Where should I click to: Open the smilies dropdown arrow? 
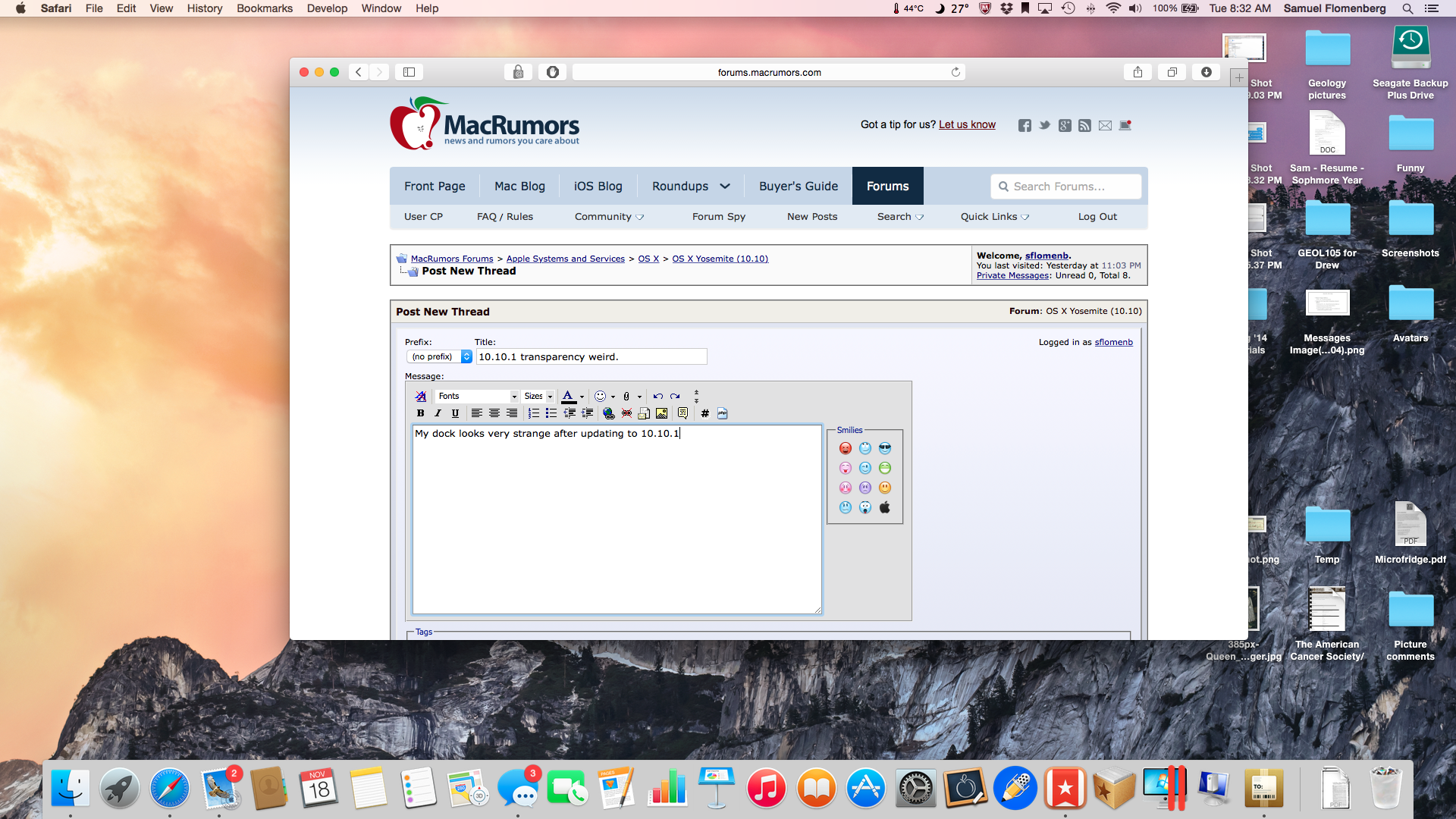point(613,397)
